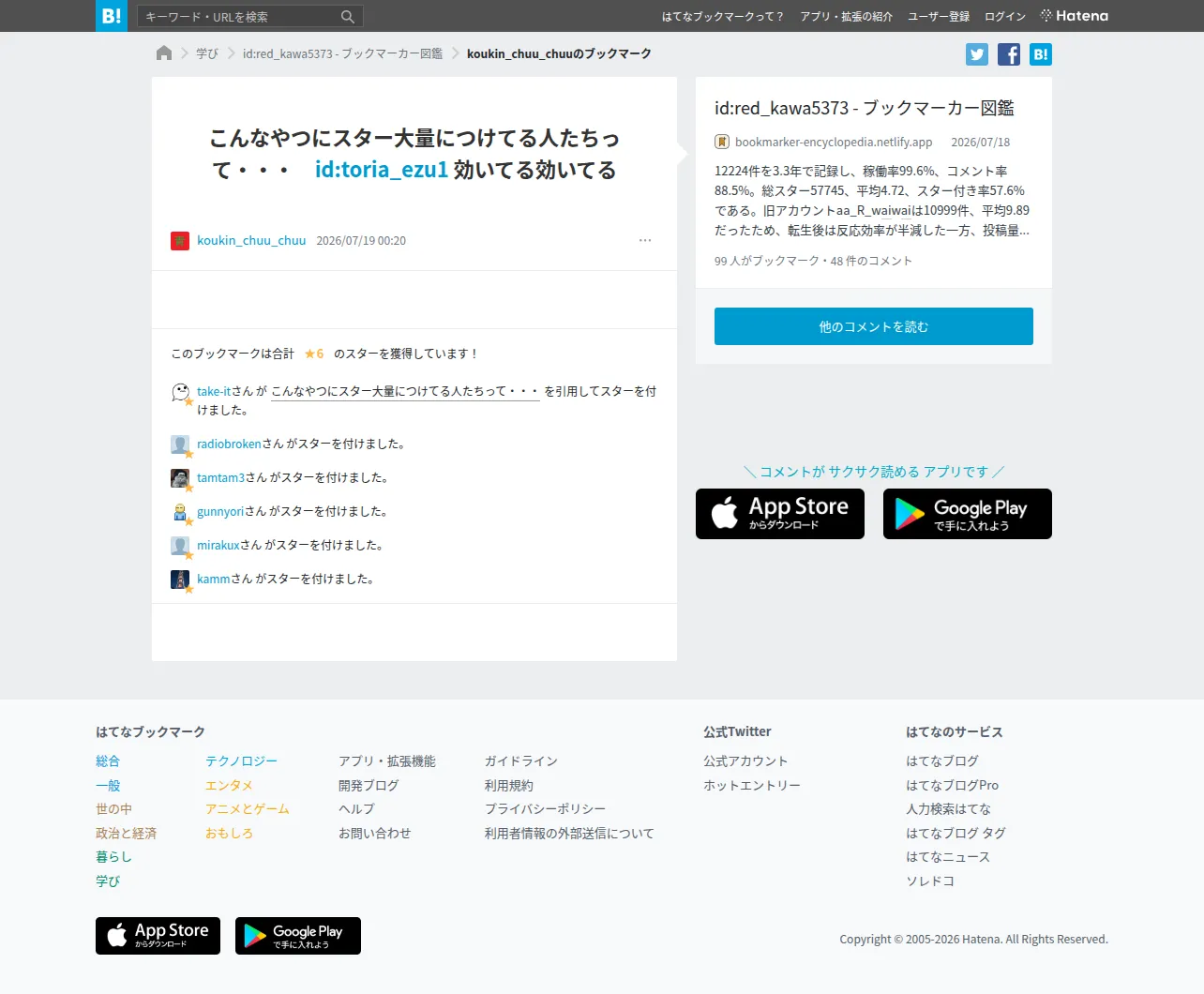Screen dimensions: 1204x994
Task: Open the 開発ブログ footer link
Action: (369, 786)
